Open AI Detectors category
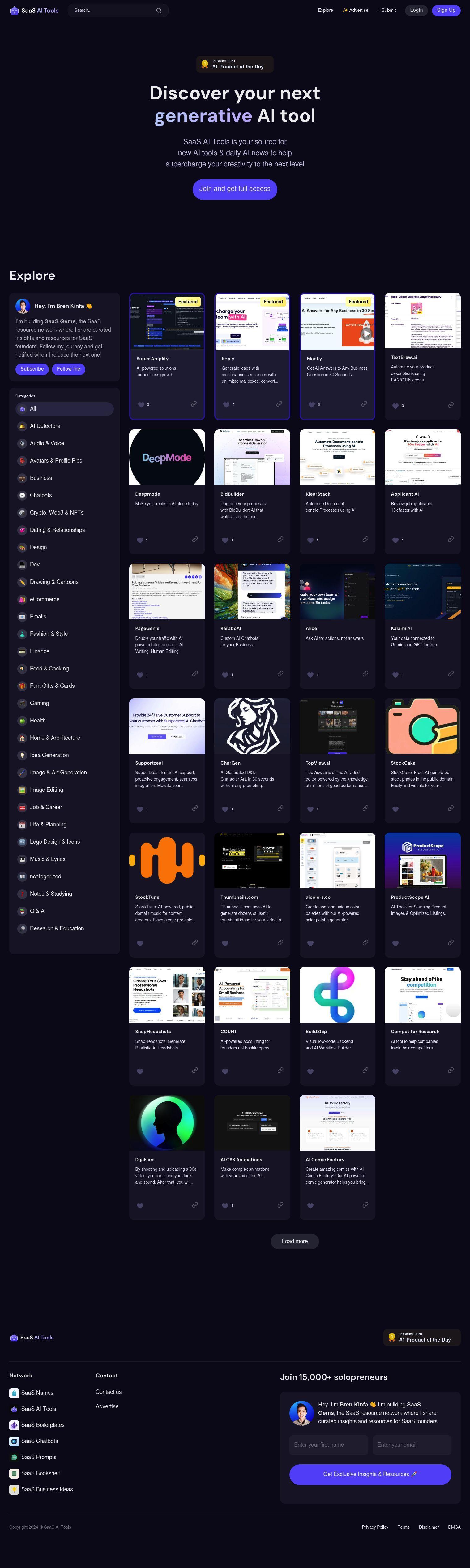This screenshot has width=470, height=1568. tap(64, 427)
